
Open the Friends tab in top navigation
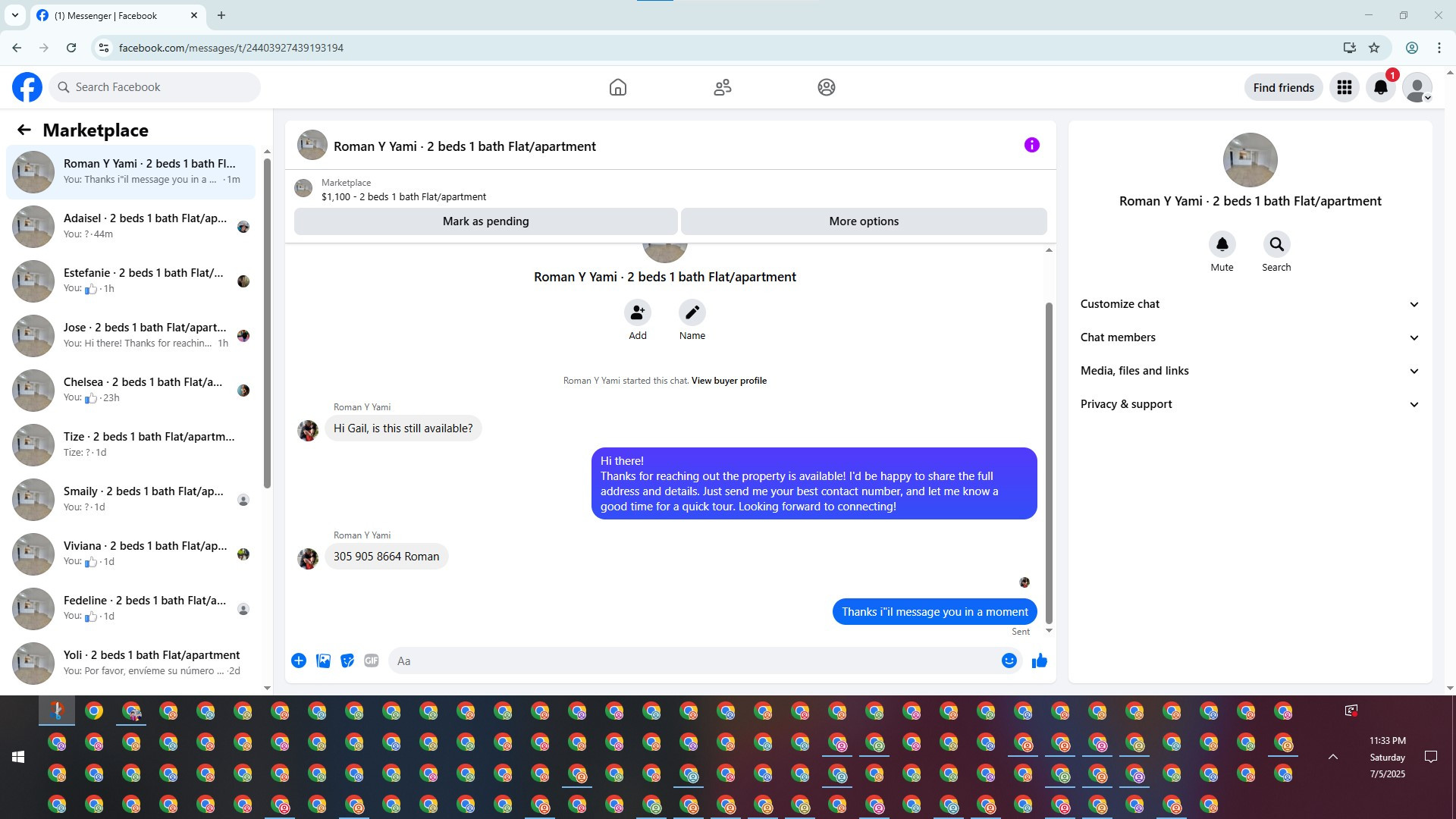click(722, 87)
